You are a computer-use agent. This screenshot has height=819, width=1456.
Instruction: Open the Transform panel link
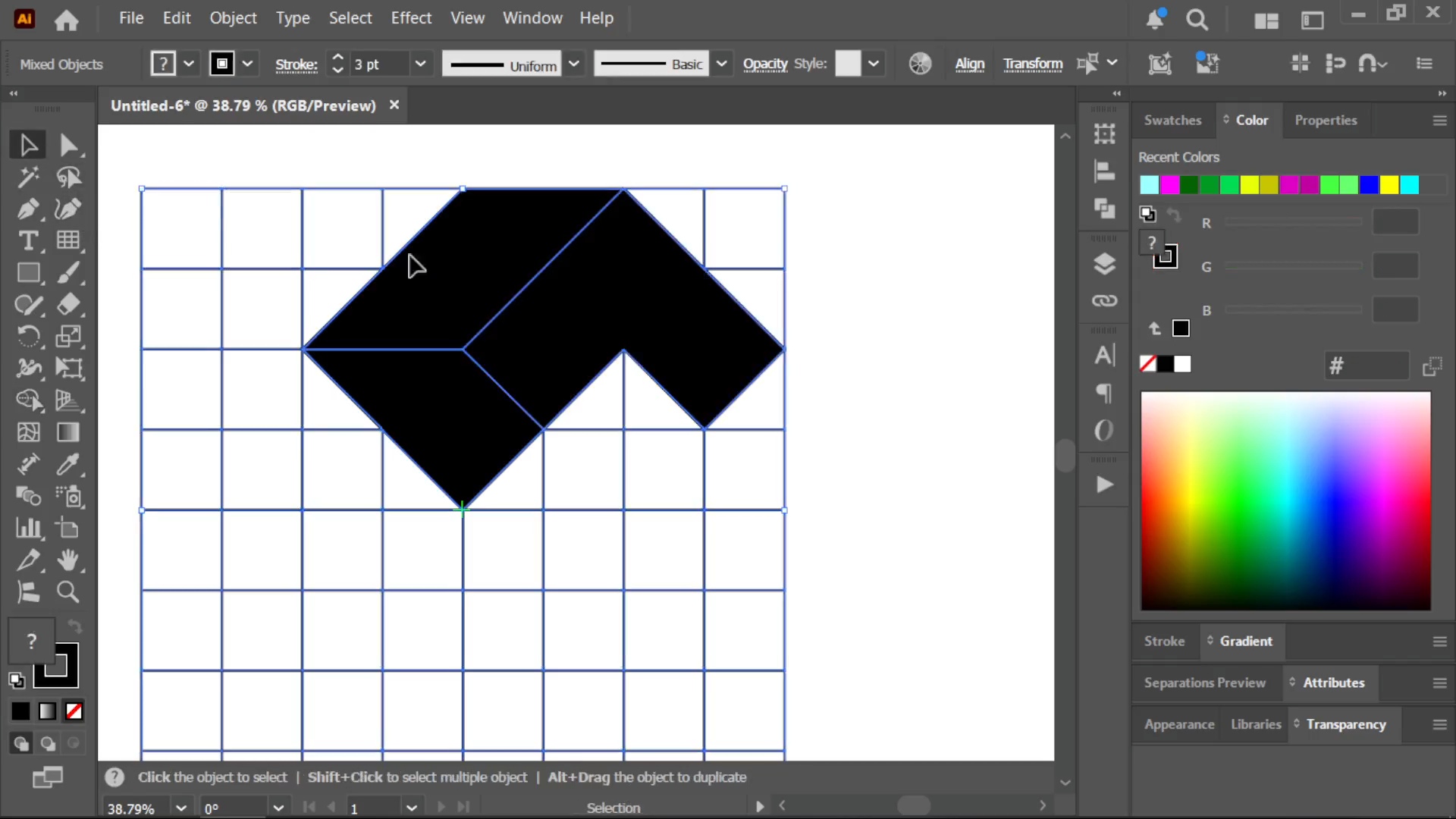[1033, 64]
